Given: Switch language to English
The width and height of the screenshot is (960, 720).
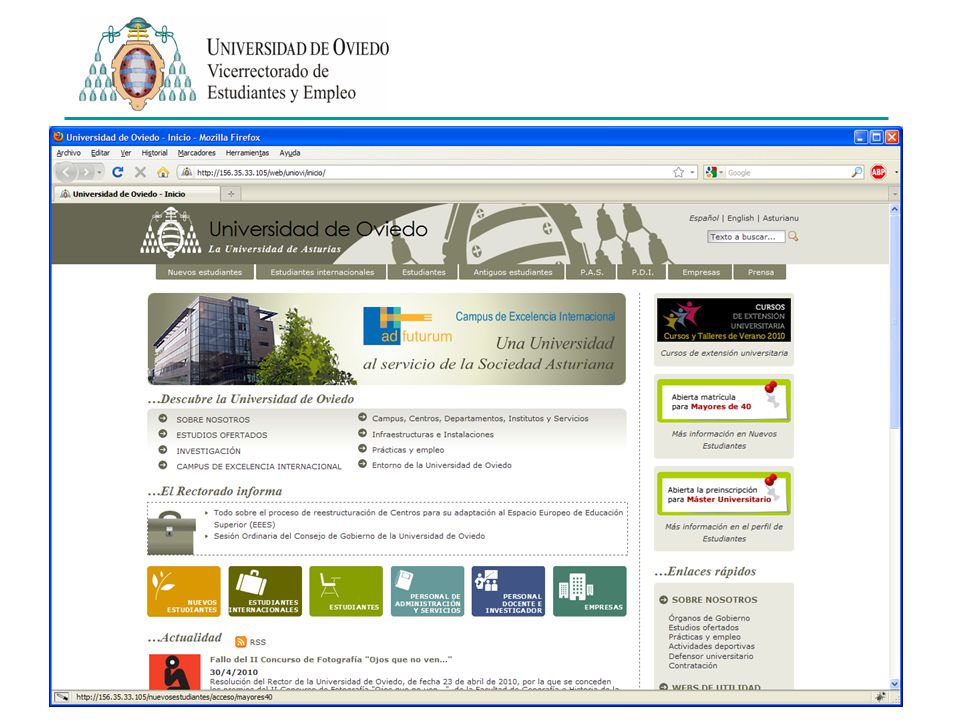Looking at the screenshot, I should coord(740,218).
